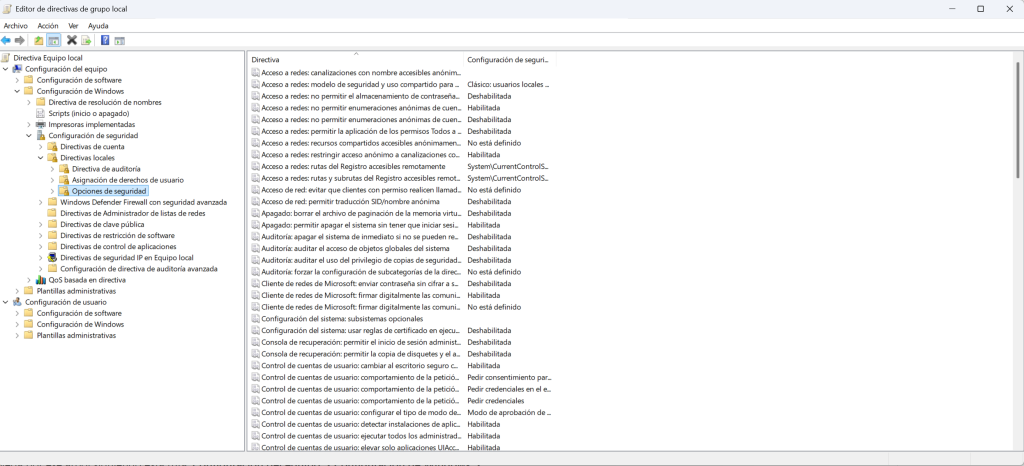
Task: Collapse the Directivas locales tree node
Action: click(x=40, y=158)
